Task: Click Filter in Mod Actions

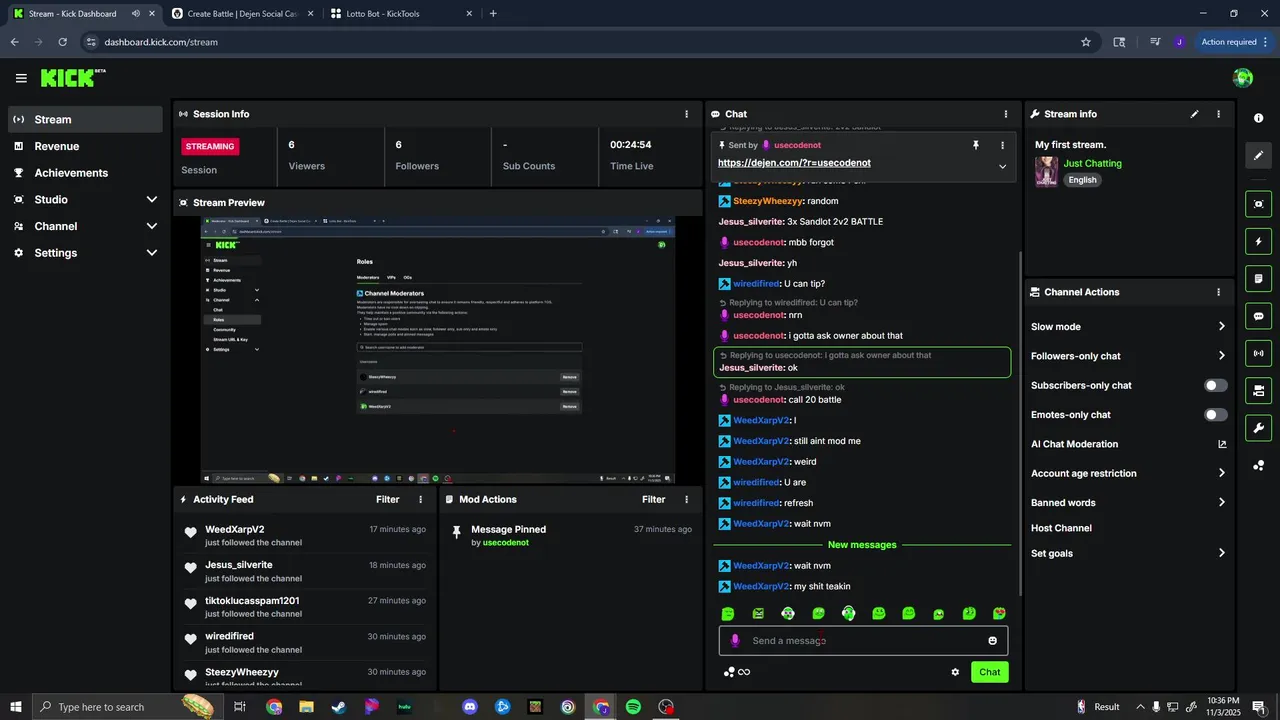Action: (653, 499)
